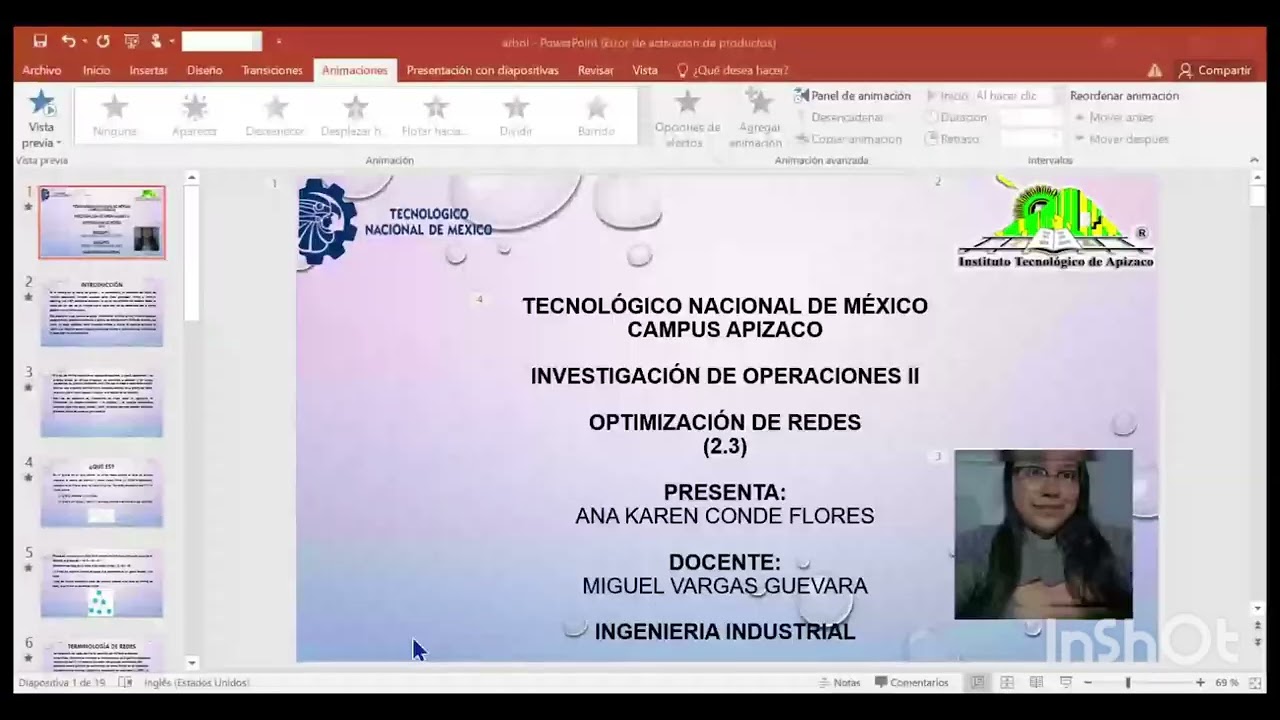
Task: Click the 'ANA KAREN CONDE FLORES' text
Action: point(725,516)
